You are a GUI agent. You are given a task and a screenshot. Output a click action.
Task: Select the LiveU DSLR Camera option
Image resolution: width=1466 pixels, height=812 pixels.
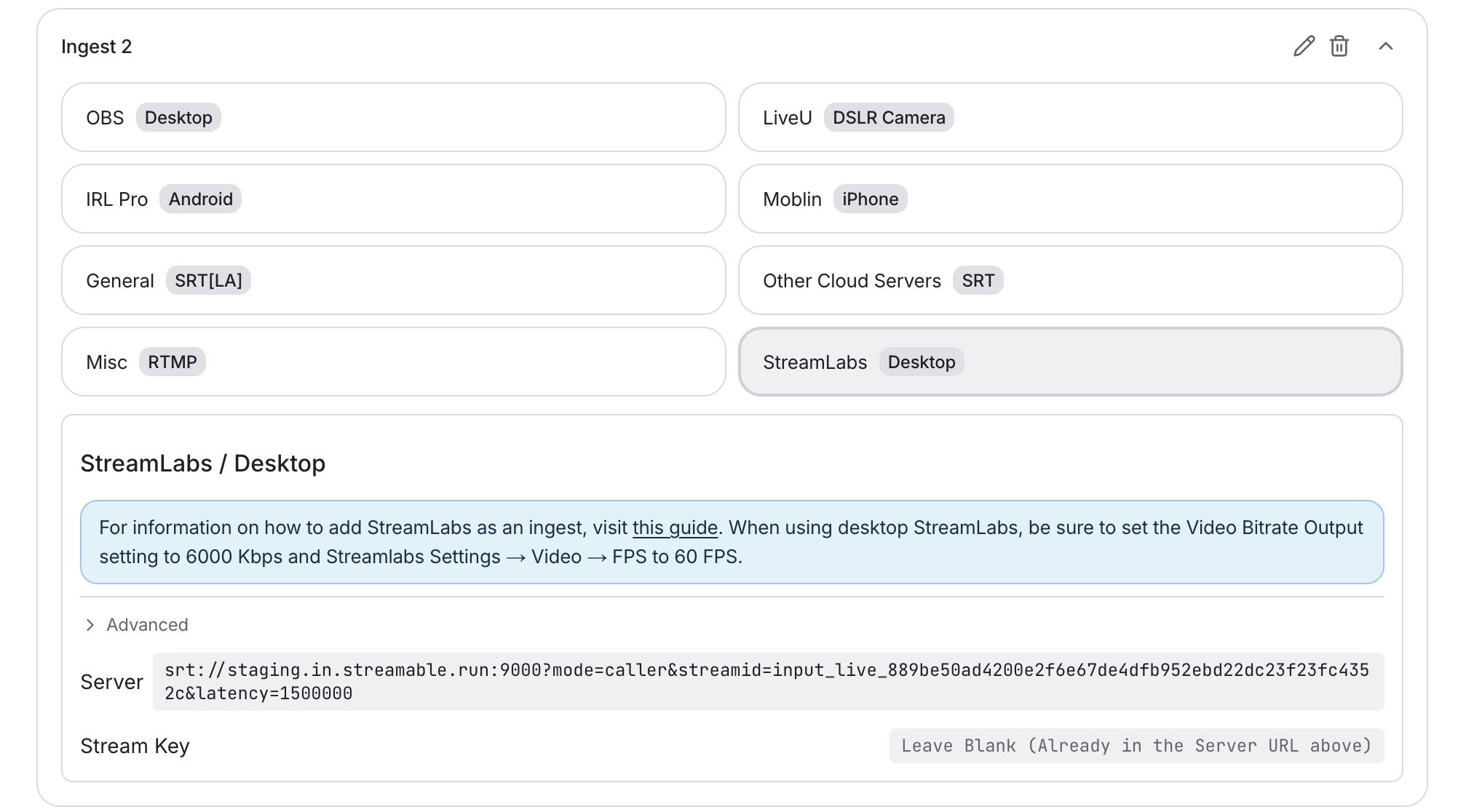pyautogui.click(x=1071, y=117)
